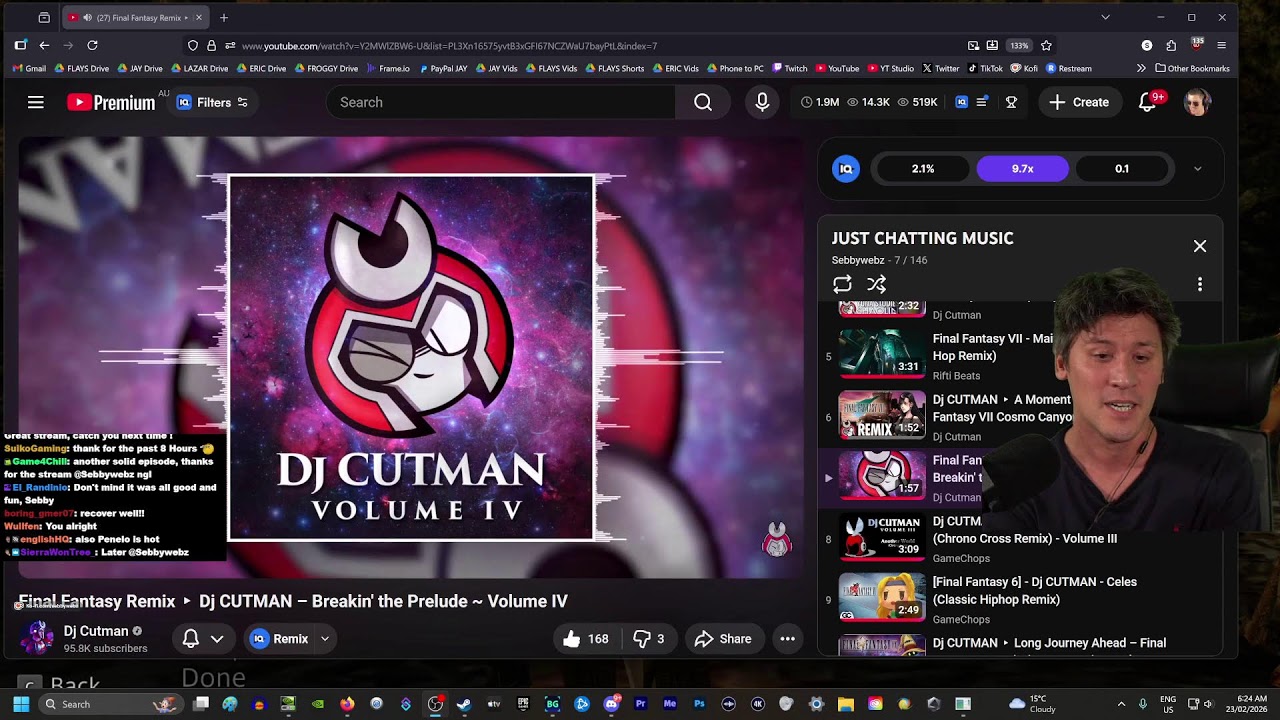Toggle playlist shuffle button

(877, 285)
